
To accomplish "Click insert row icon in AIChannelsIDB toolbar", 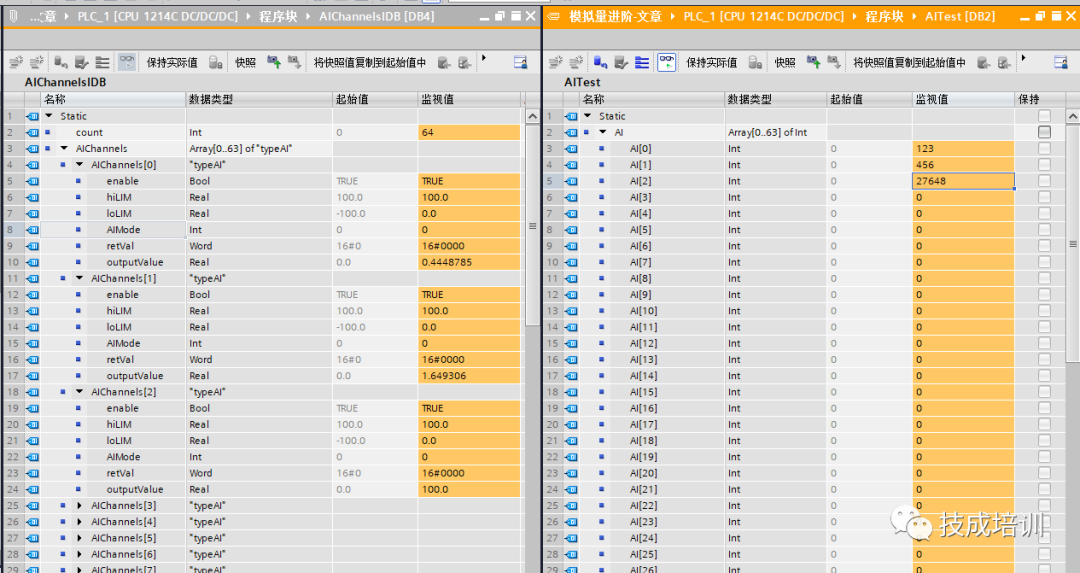I will pos(16,63).
